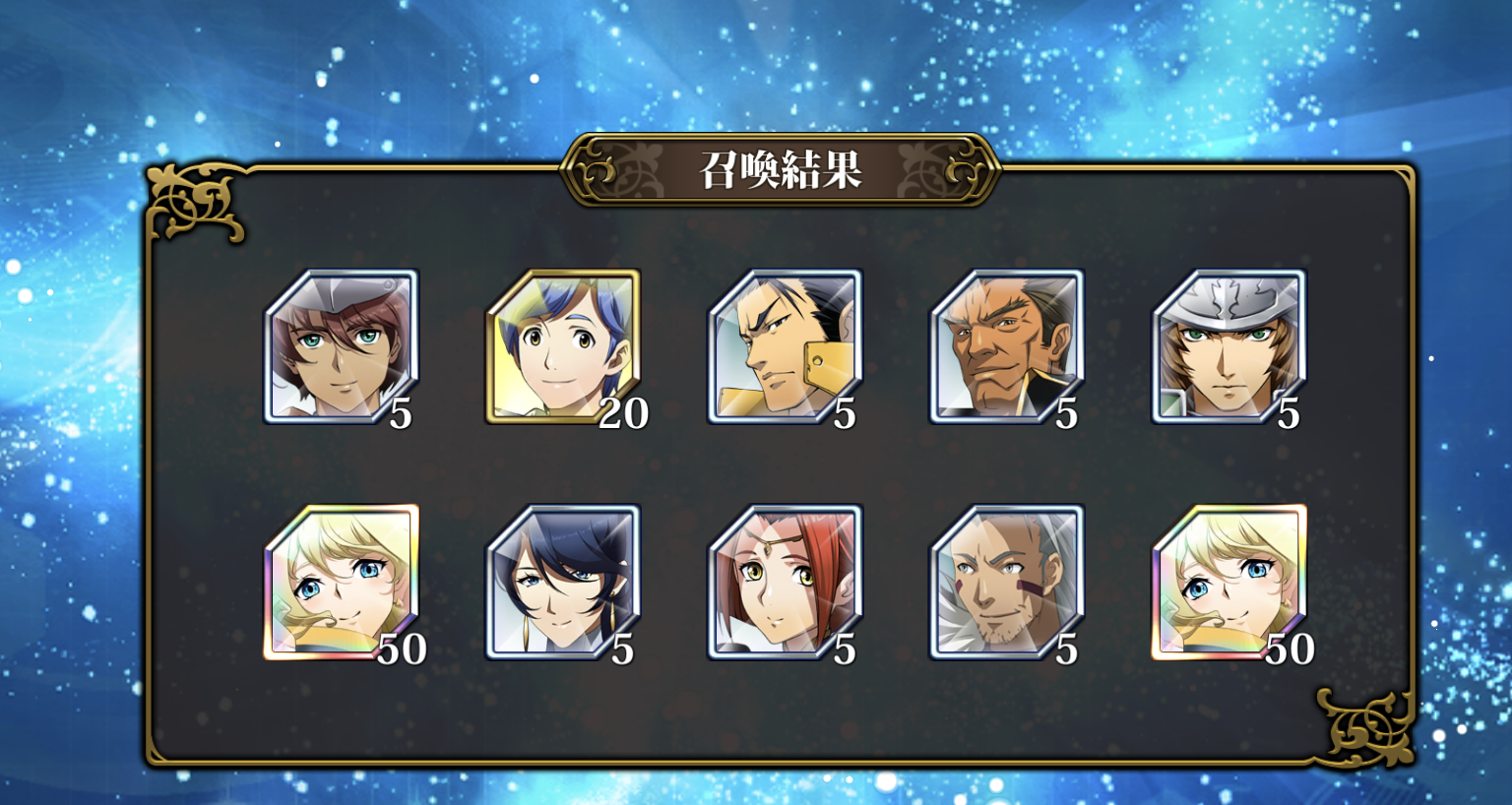Click the gold ornament at panel's bottom-right corner
The width and height of the screenshot is (1512, 805).
[x=1366, y=728]
